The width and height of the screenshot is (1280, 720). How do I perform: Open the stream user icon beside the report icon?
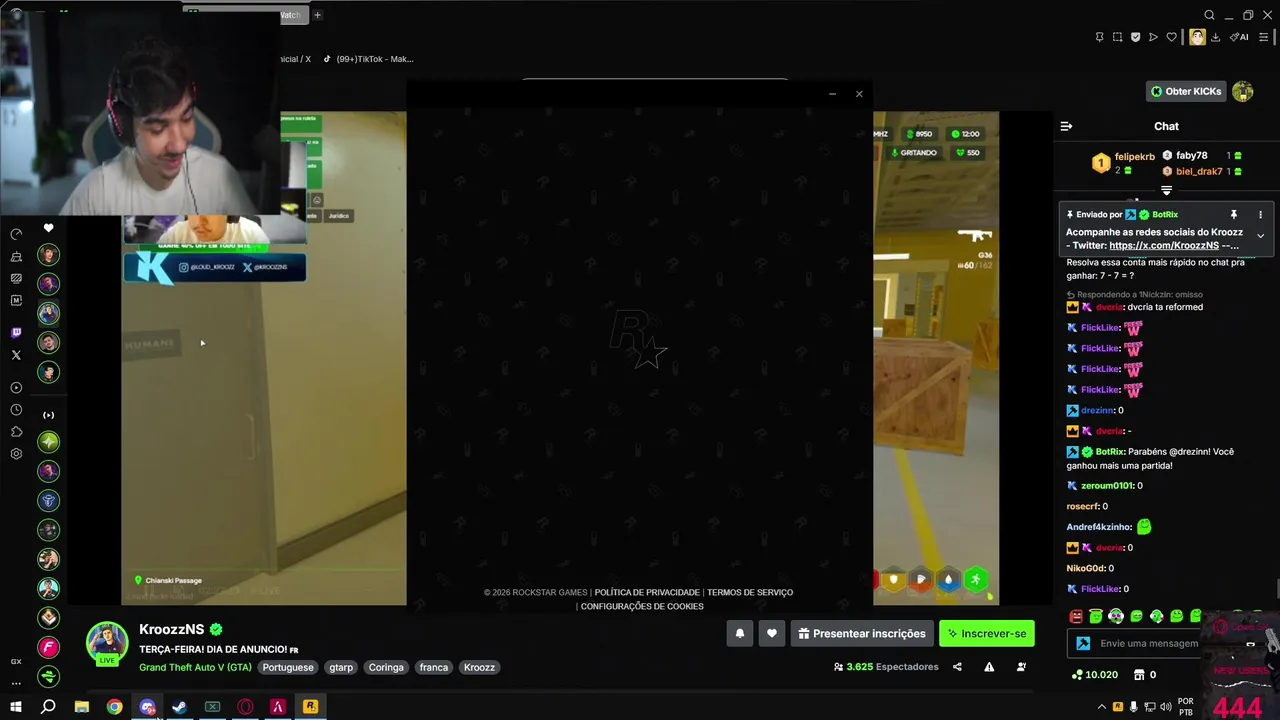pyautogui.click(x=1021, y=667)
